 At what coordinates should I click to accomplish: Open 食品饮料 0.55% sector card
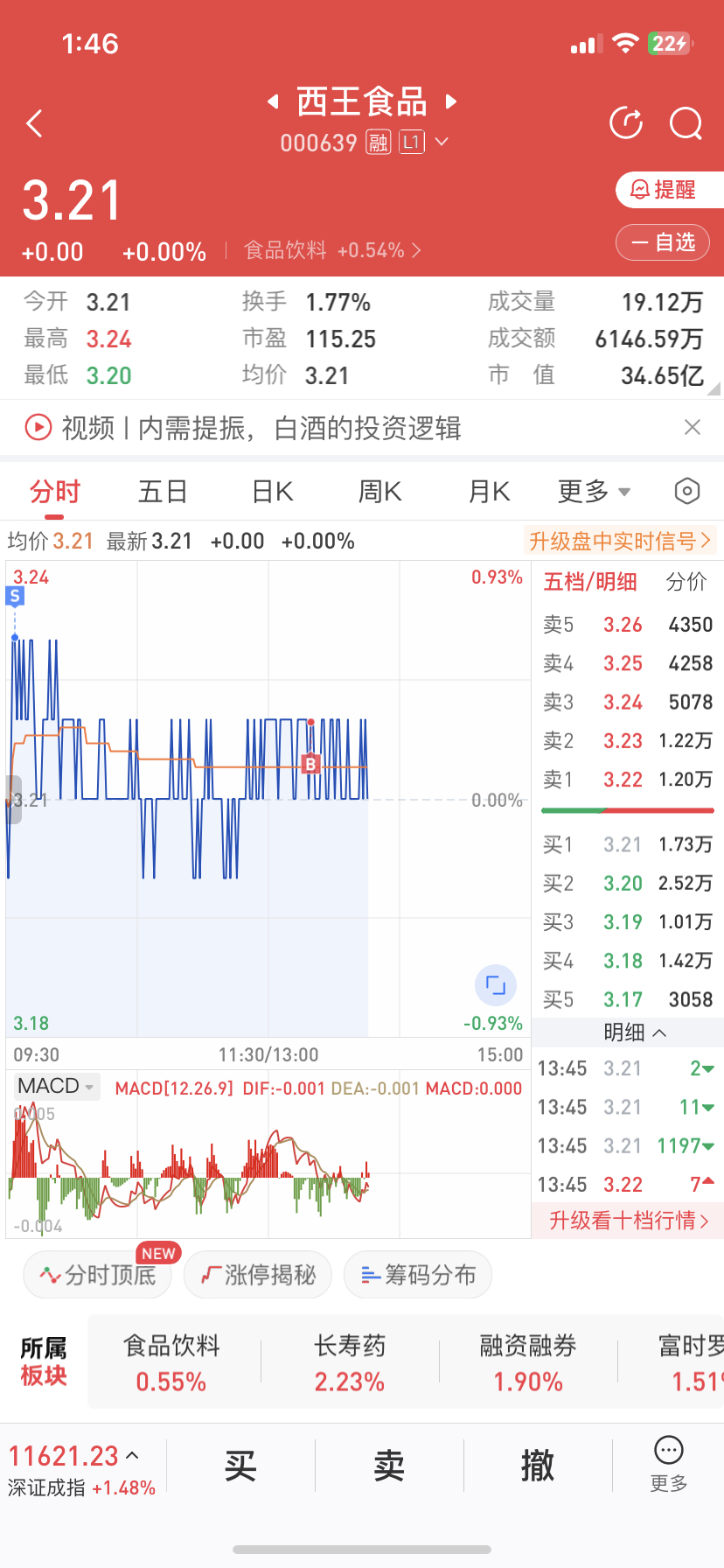[171, 1363]
